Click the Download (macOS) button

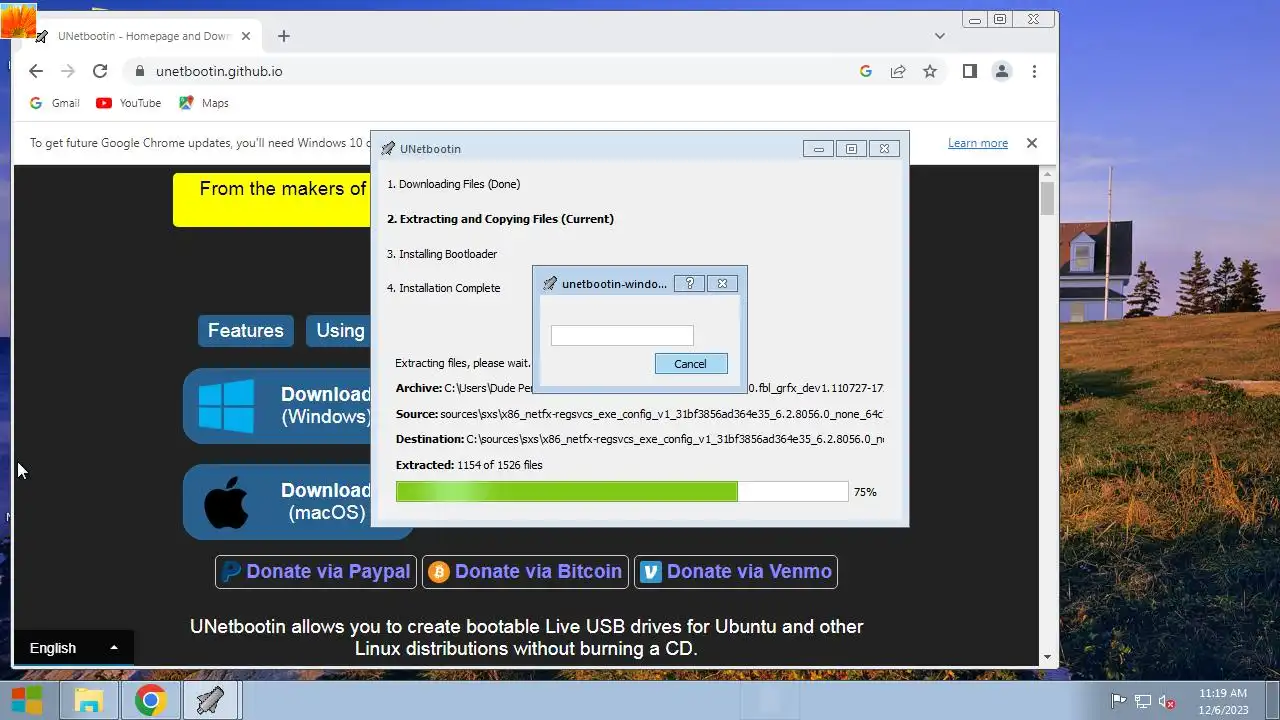(277, 501)
